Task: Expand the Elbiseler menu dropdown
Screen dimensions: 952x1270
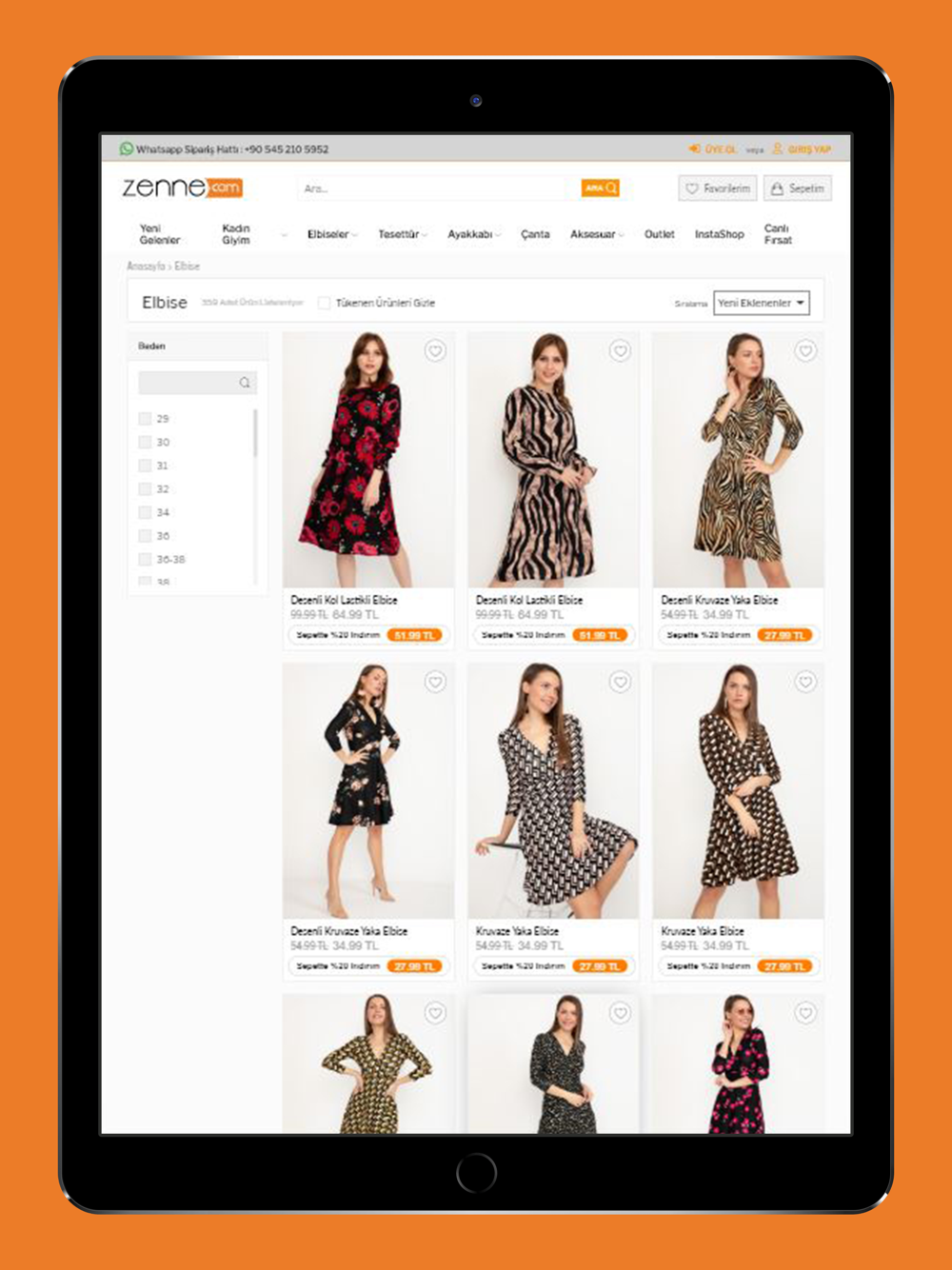Action: [355, 235]
